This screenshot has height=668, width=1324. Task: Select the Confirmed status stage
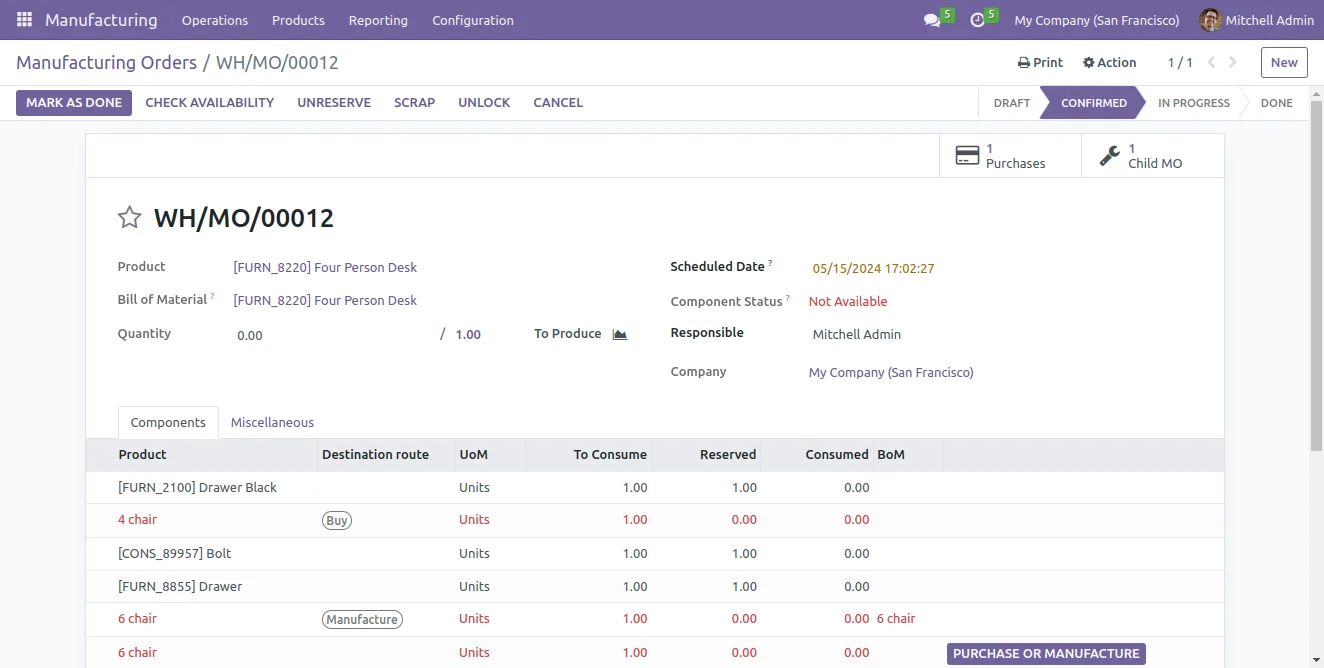point(1093,102)
